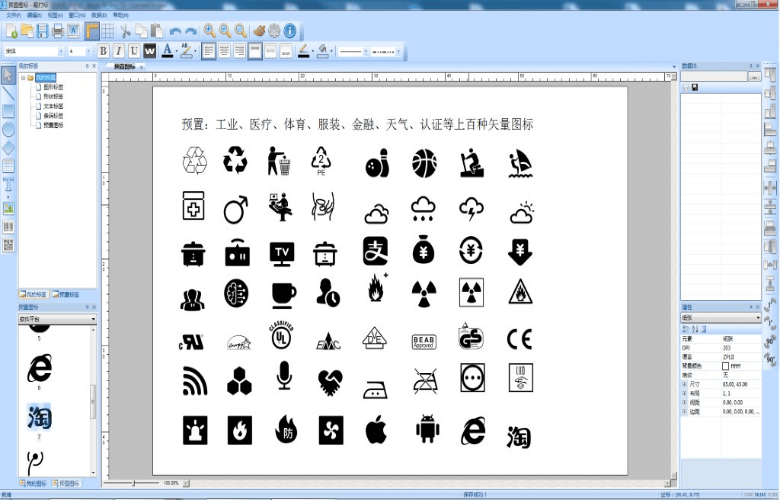Click the save icon in data panel
Viewport: 780px width, 500px height.
[x=694, y=88]
